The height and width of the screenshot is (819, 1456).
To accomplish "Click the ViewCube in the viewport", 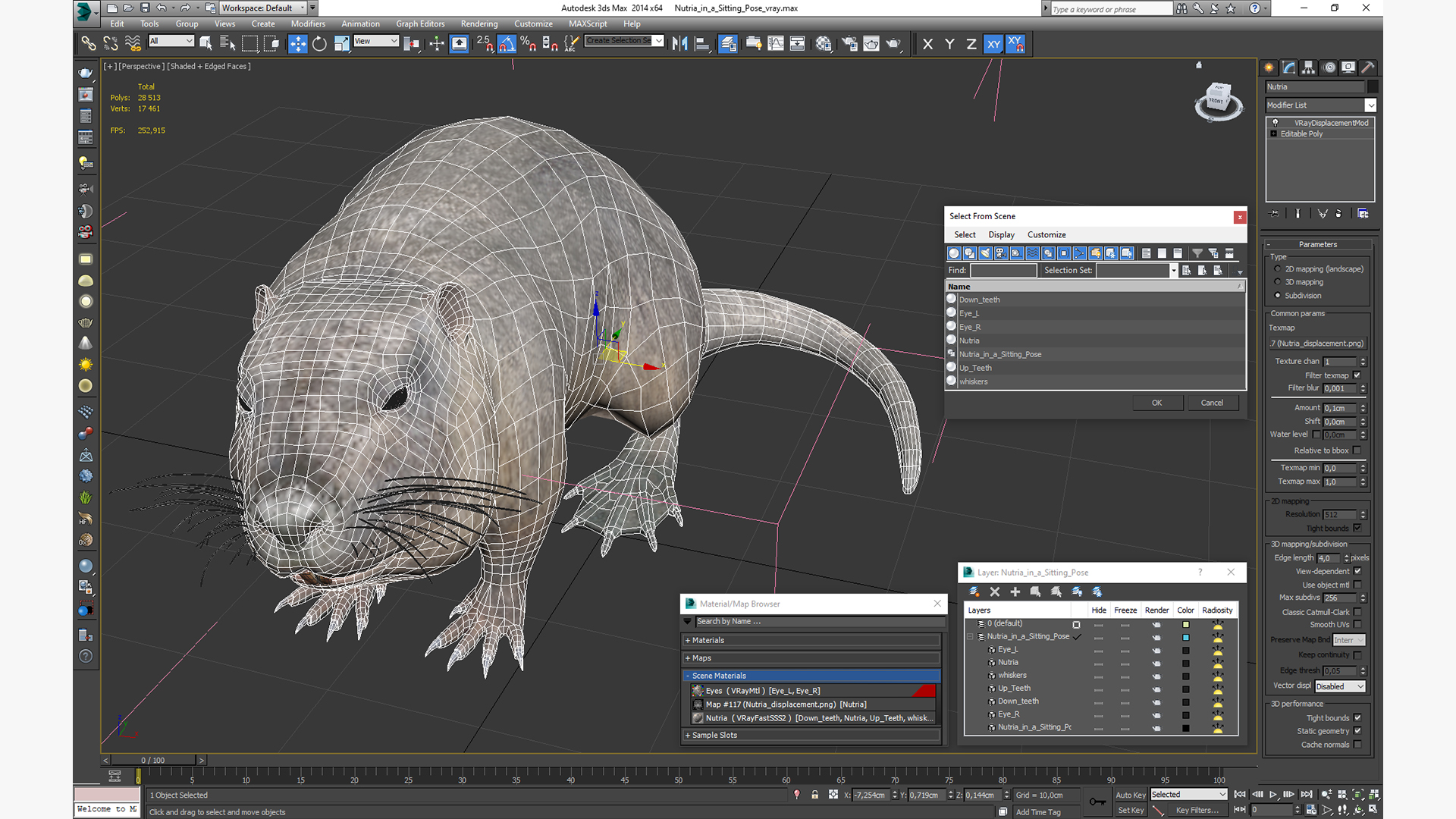I will [x=1218, y=101].
